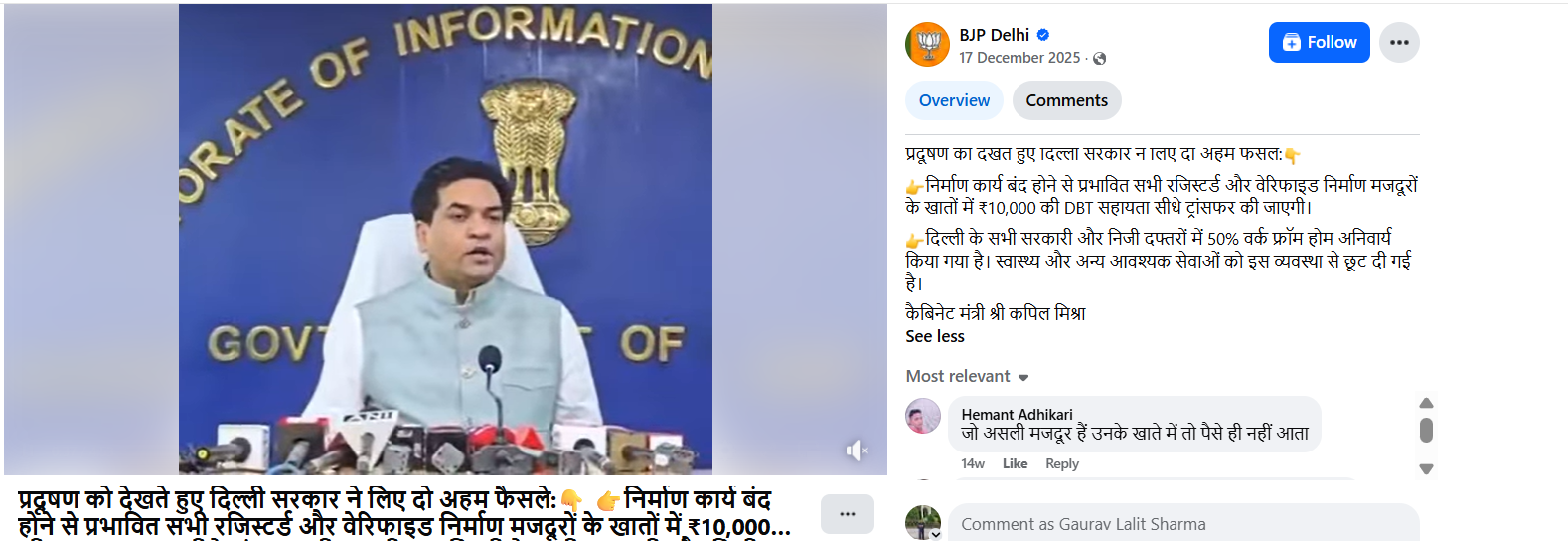1568x541 pixels.
Task: Open video caption three-dots menu
Action: tap(848, 514)
